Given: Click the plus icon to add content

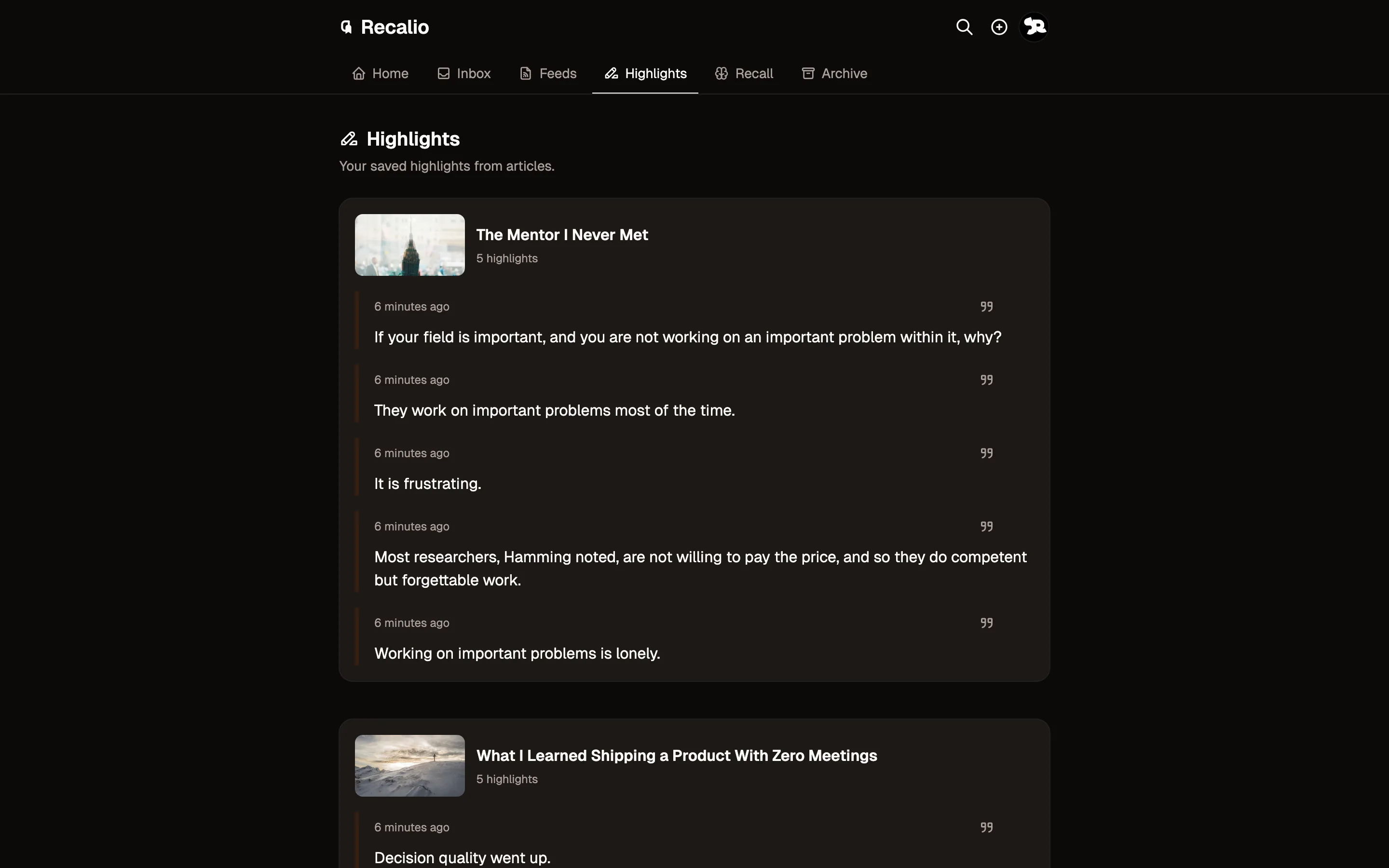Looking at the screenshot, I should point(998,27).
